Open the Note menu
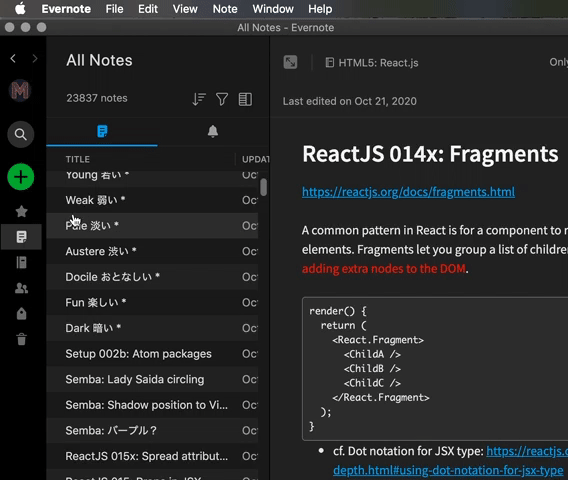568x480 pixels. 225,9
